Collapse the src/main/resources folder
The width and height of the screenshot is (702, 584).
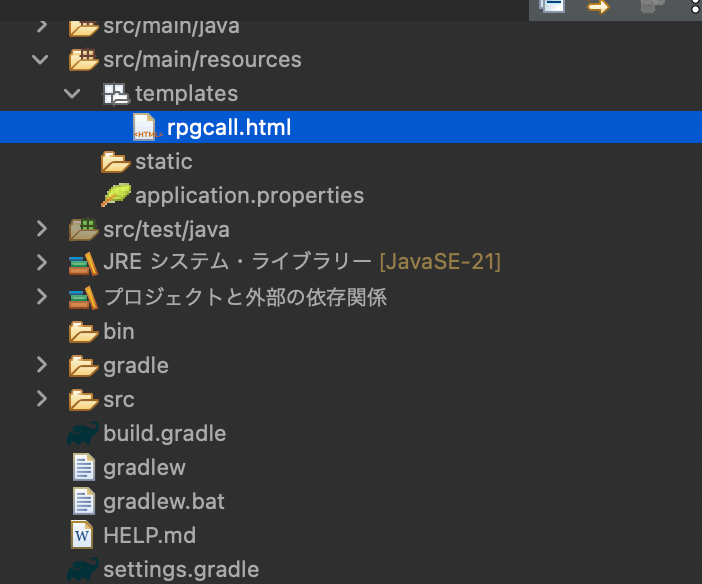click(x=40, y=60)
